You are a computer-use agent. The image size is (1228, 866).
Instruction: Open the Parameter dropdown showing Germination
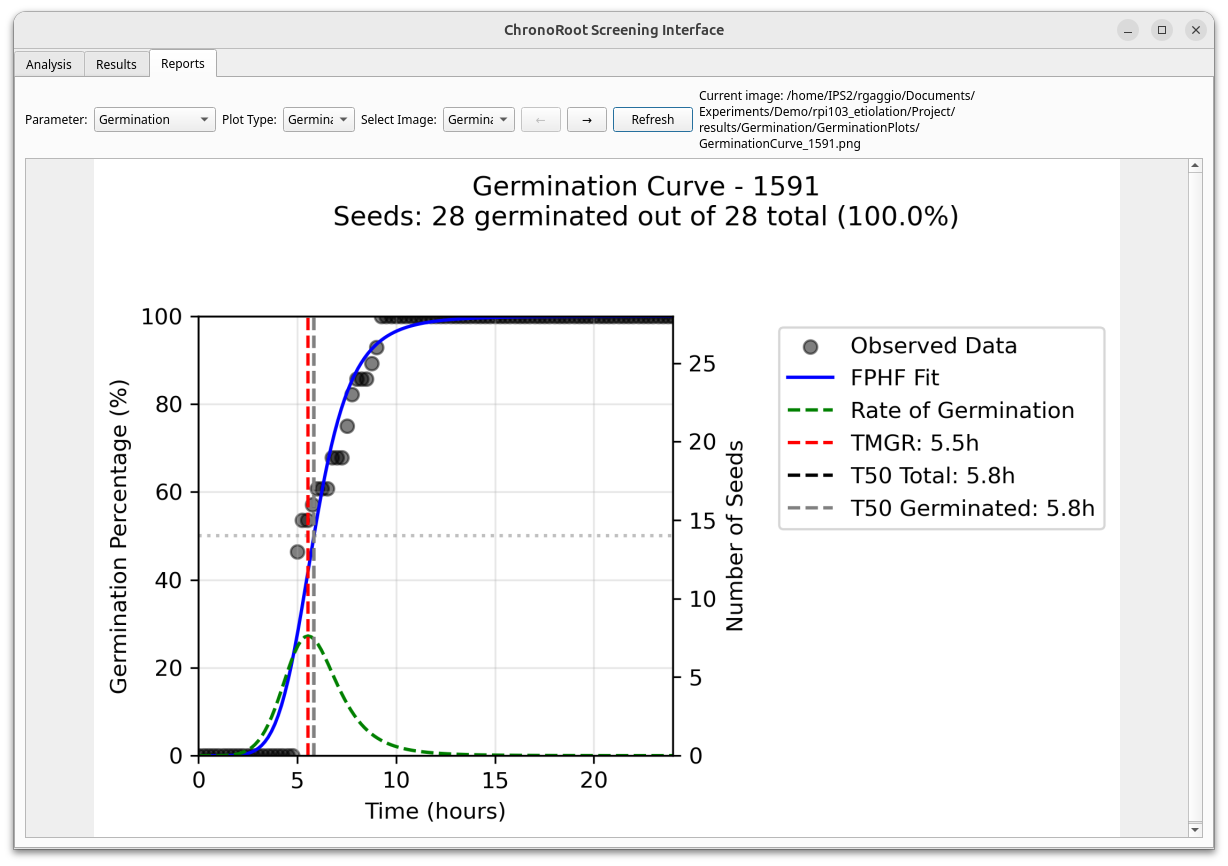pyautogui.click(x=155, y=120)
